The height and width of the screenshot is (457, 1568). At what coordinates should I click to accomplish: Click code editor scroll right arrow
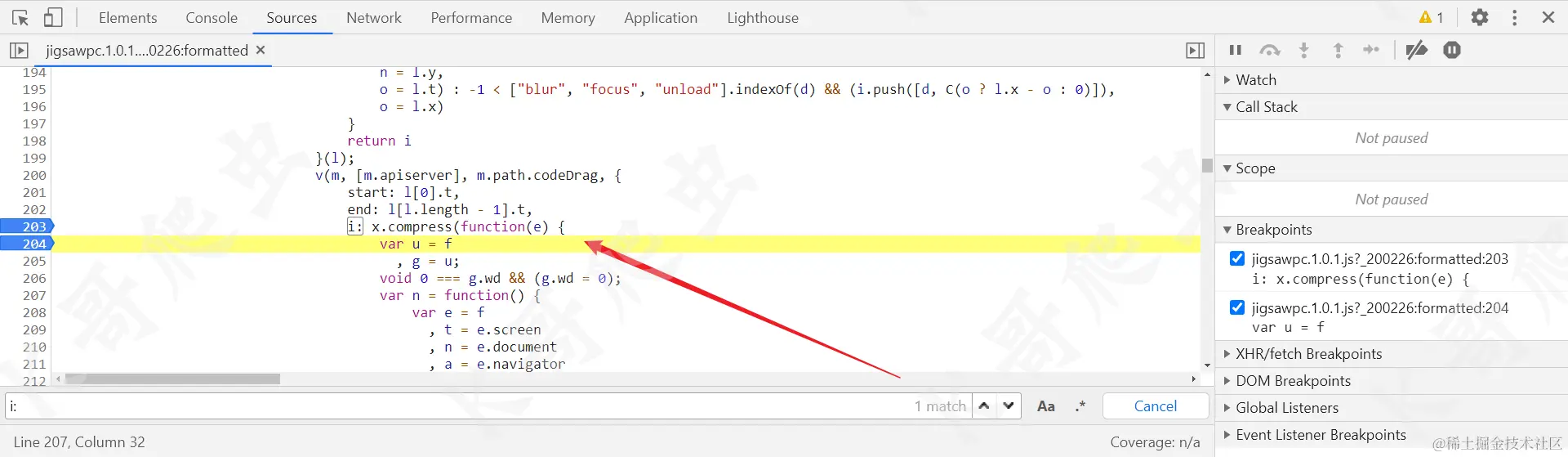point(1194,379)
